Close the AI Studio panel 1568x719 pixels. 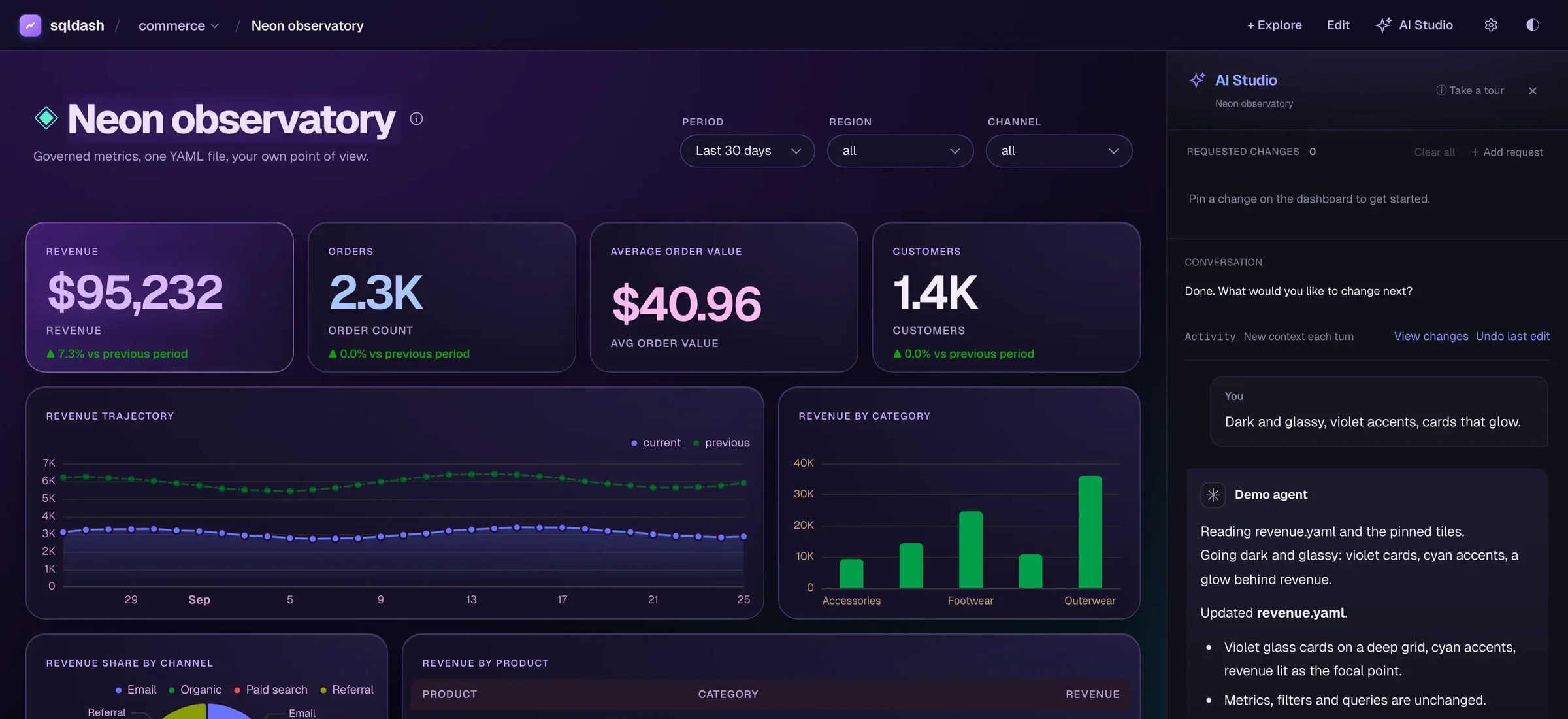1533,91
